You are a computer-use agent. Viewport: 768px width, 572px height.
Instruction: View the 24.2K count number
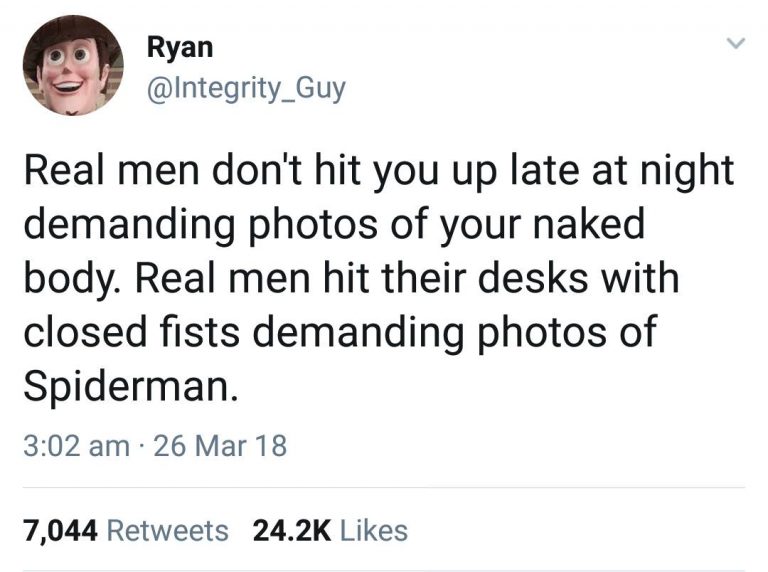291,529
